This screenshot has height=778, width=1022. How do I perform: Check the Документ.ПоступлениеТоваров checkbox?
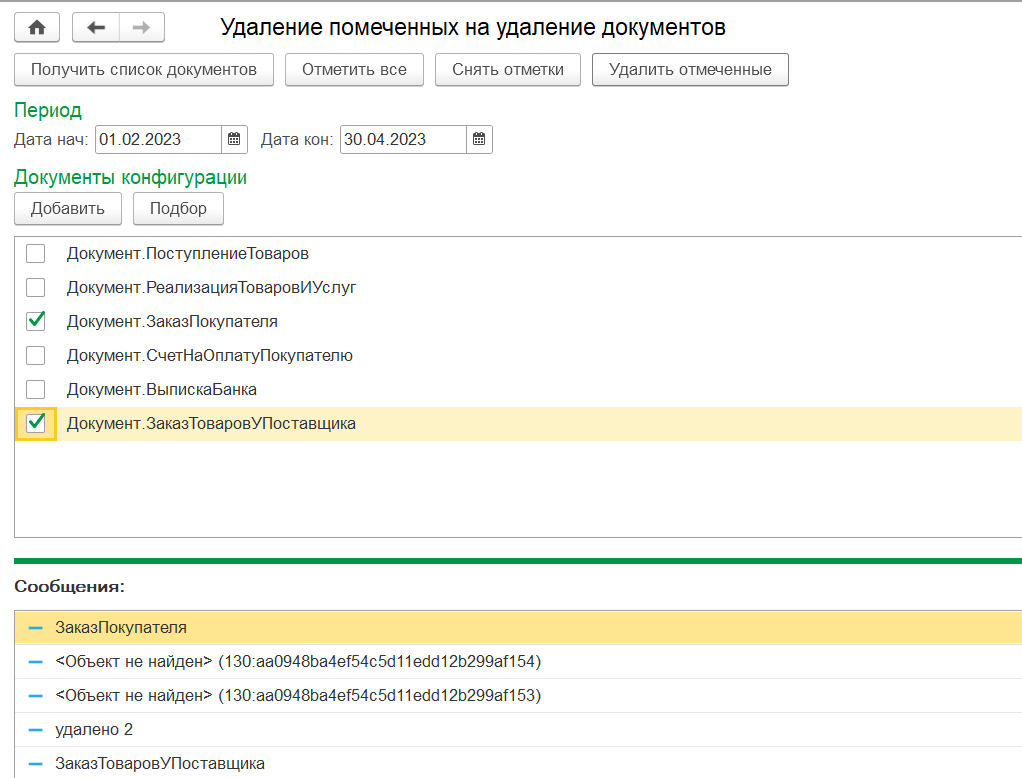tap(36, 253)
